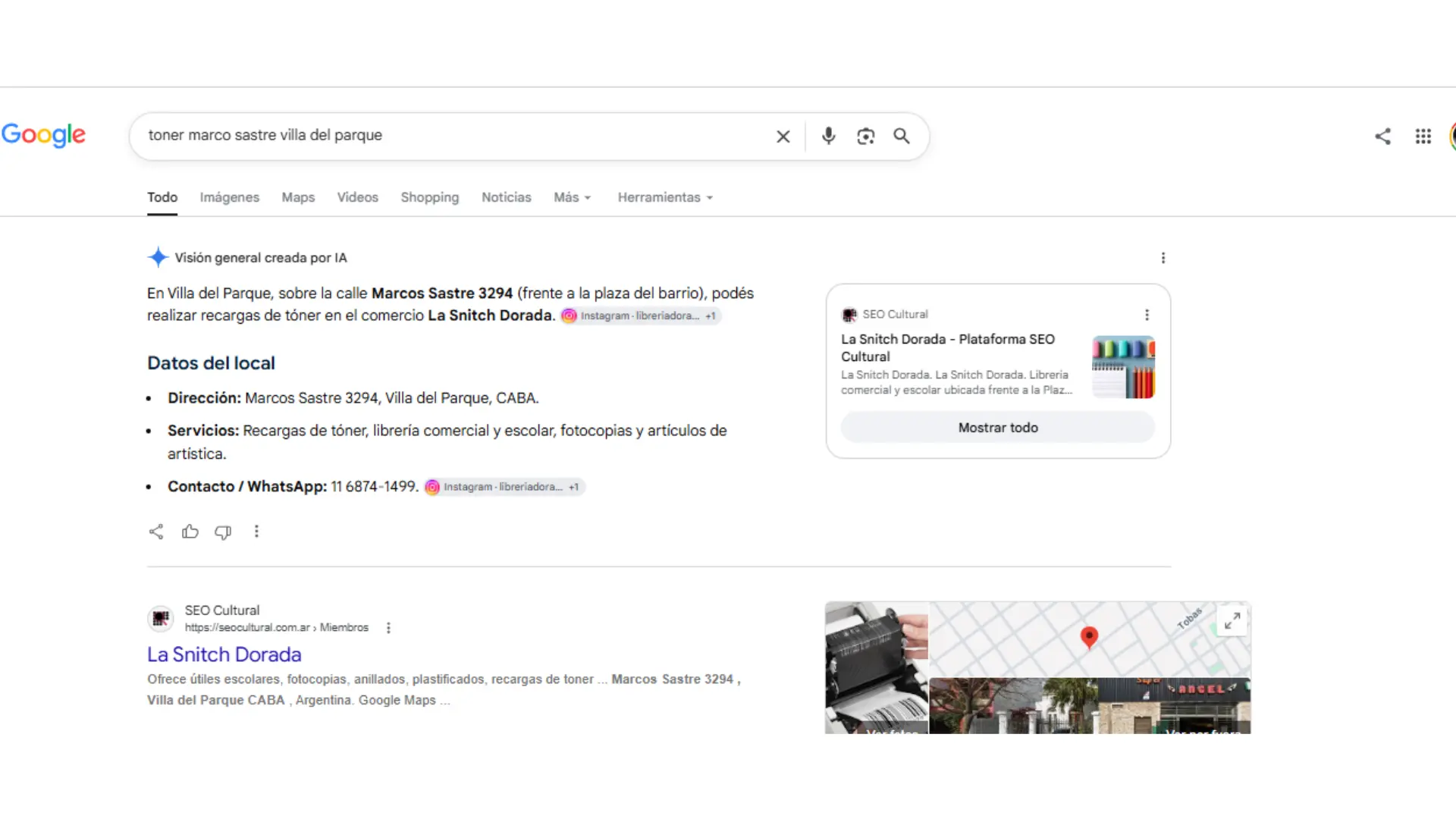Click the share icon at top right

pyautogui.click(x=1382, y=136)
